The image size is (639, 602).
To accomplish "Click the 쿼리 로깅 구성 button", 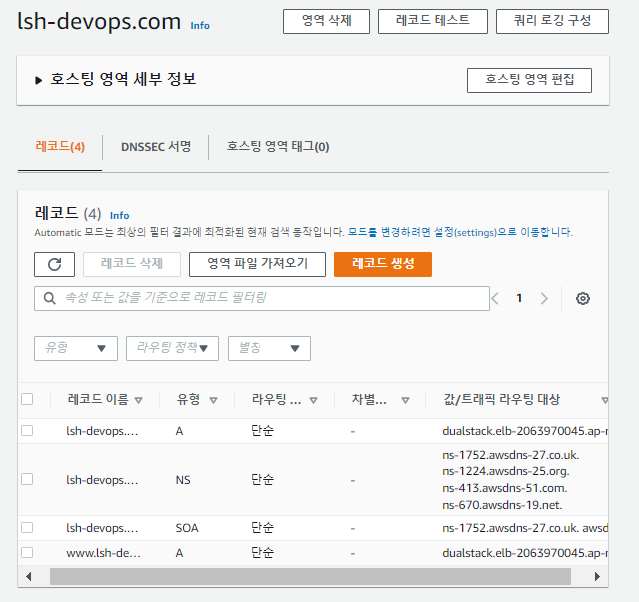I will (552, 21).
